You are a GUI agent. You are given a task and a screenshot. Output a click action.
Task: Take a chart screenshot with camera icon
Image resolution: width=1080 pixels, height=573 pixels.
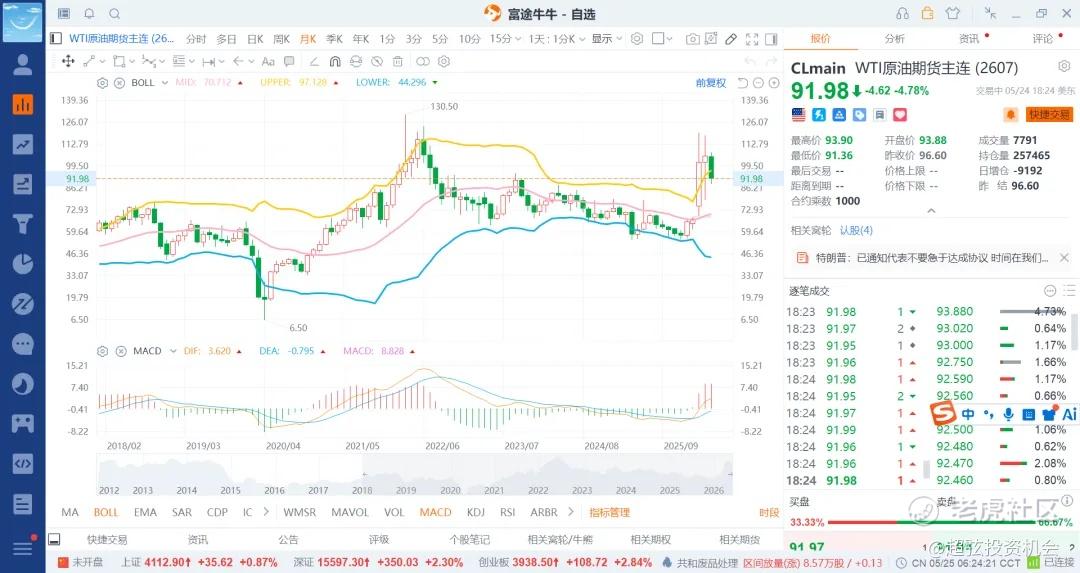692,39
